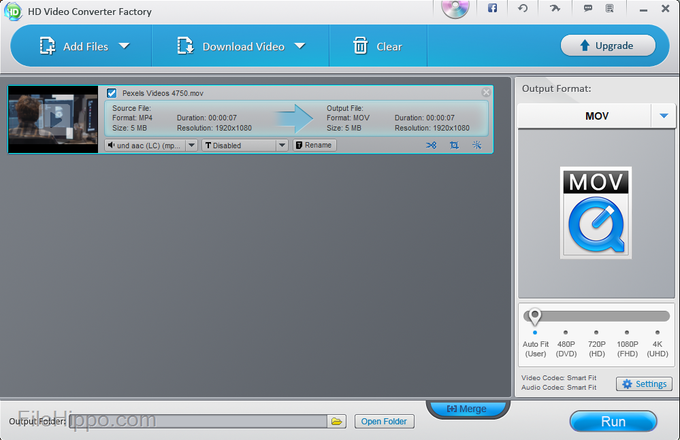Open the effects sparkle icon

[x=477, y=145]
